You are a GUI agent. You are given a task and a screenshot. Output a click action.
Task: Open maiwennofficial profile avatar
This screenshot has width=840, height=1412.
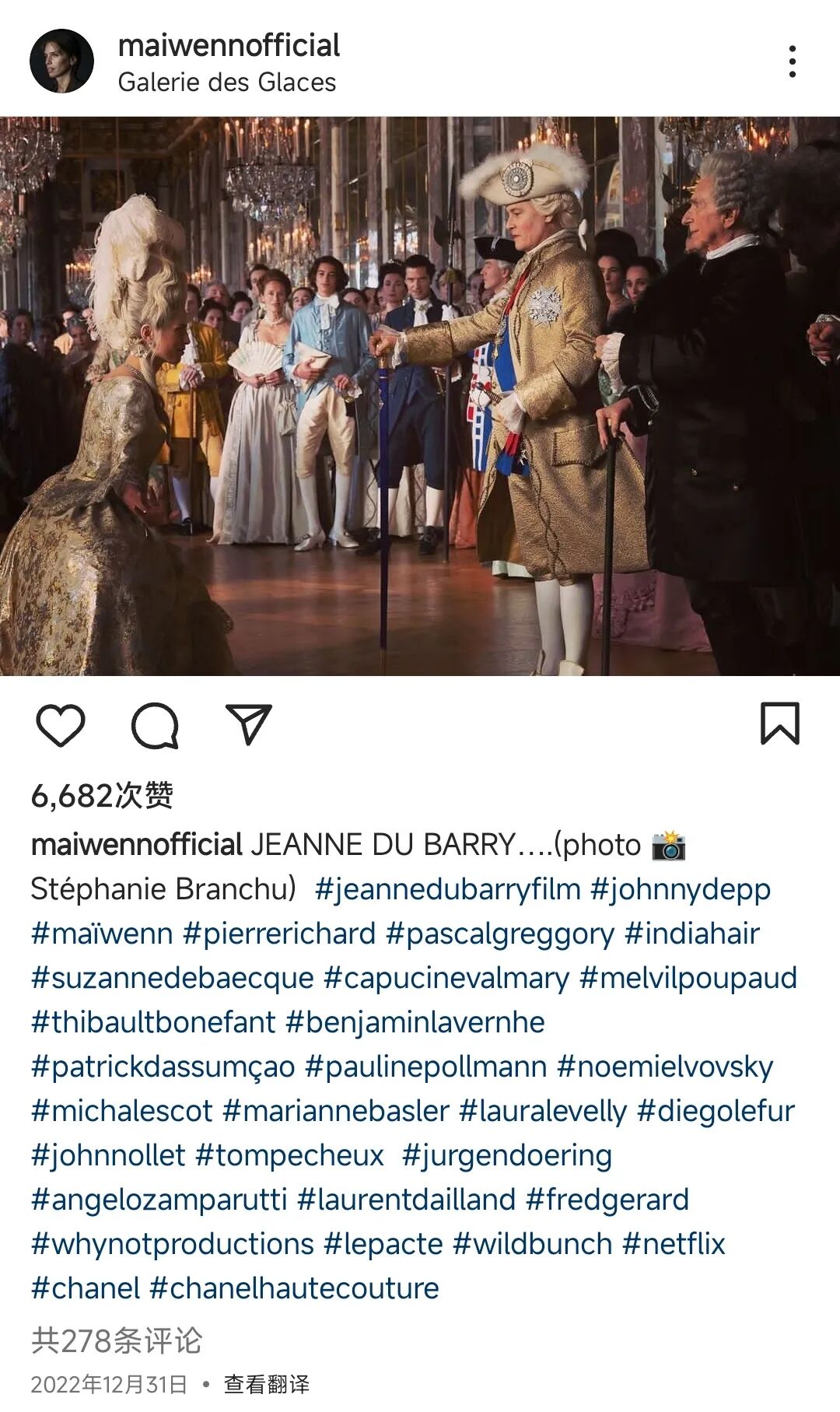coord(61,61)
